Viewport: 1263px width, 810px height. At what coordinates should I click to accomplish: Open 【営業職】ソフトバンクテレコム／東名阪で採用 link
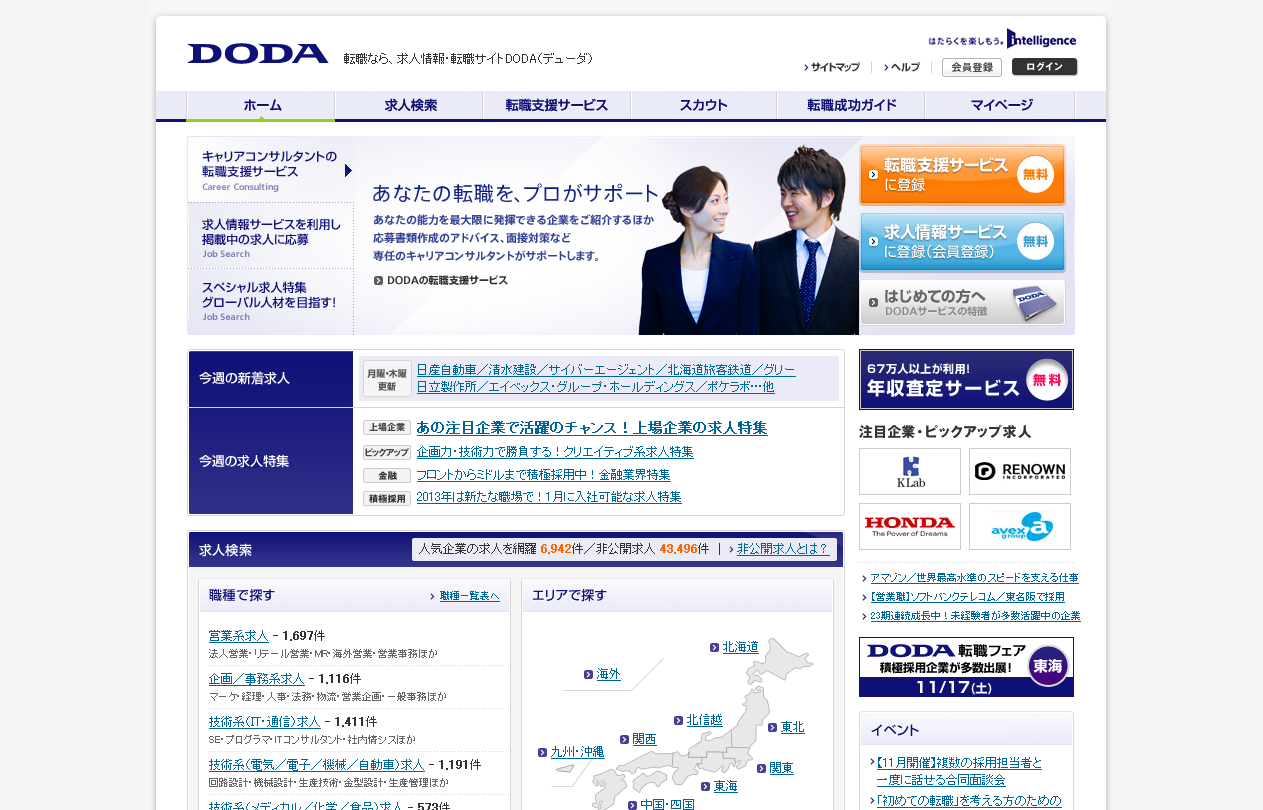(967, 597)
